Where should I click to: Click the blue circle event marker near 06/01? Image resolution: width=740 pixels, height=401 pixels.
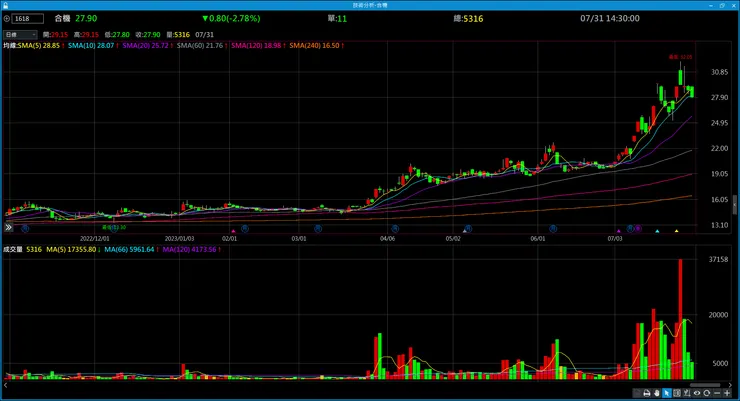[x=553, y=229]
